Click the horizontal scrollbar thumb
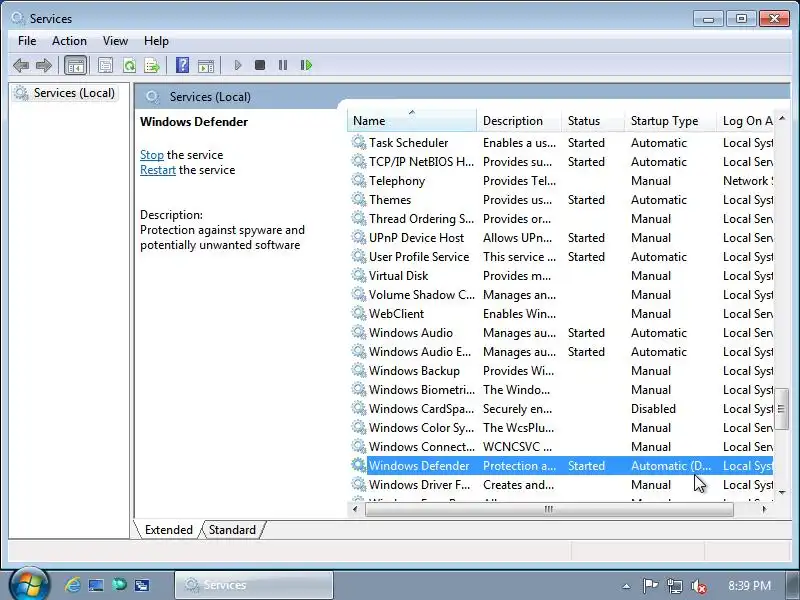The height and width of the screenshot is (600, 800). click(549, 509)
